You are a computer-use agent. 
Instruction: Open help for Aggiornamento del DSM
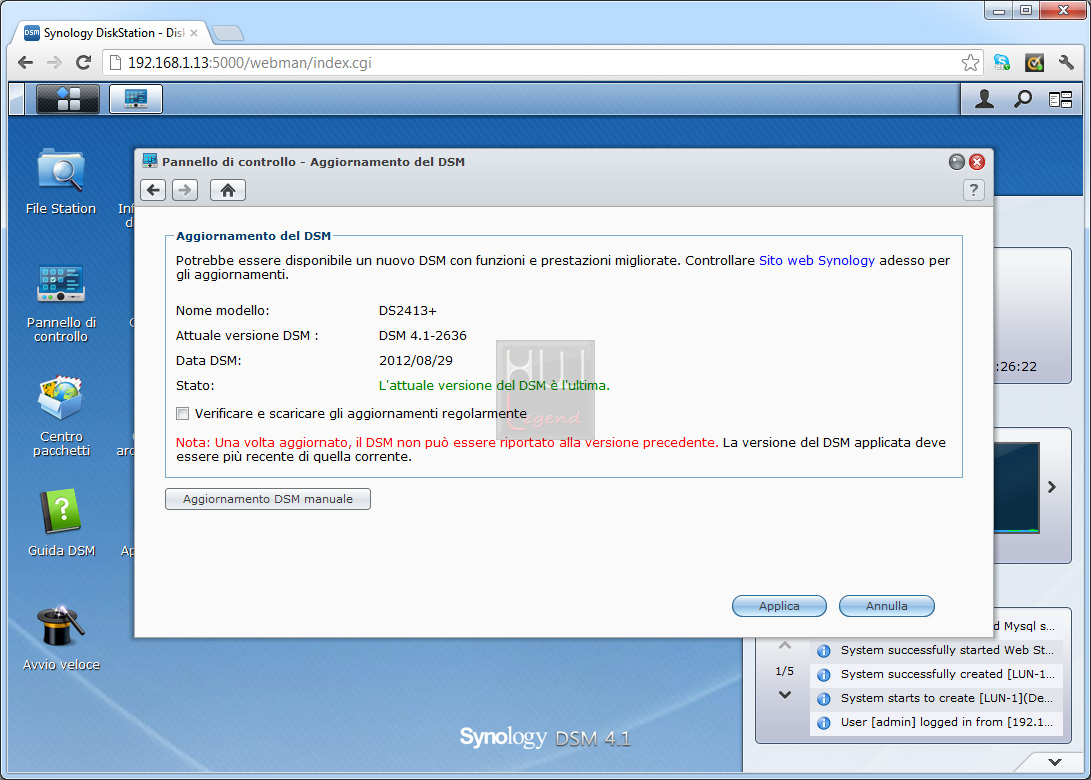pyautogui.click(x=973, y=190)
